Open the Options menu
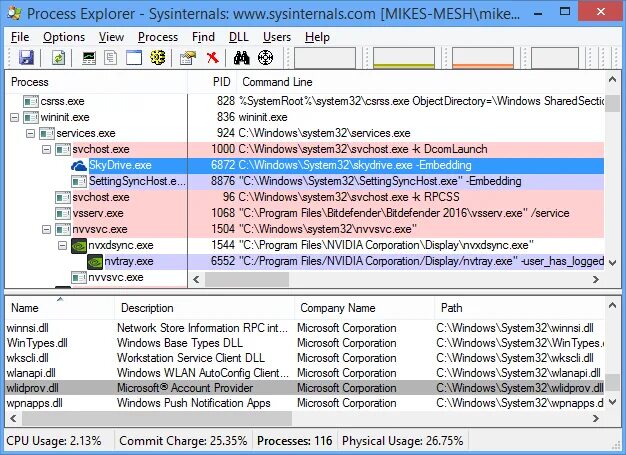The height and width of the screenshot is (455, 626). click(64, 37)
